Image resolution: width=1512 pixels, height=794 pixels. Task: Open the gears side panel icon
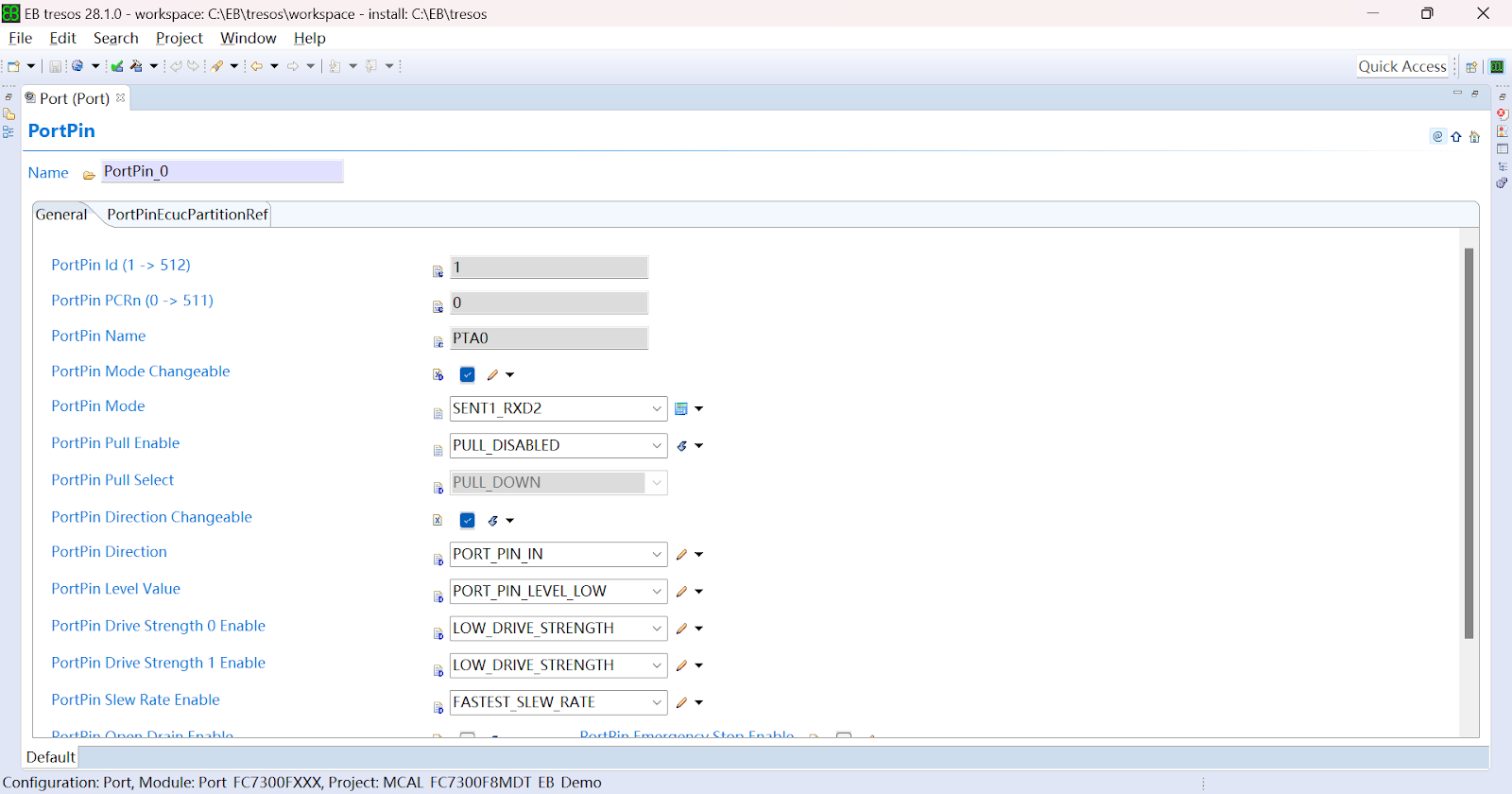coord(1502,182)
